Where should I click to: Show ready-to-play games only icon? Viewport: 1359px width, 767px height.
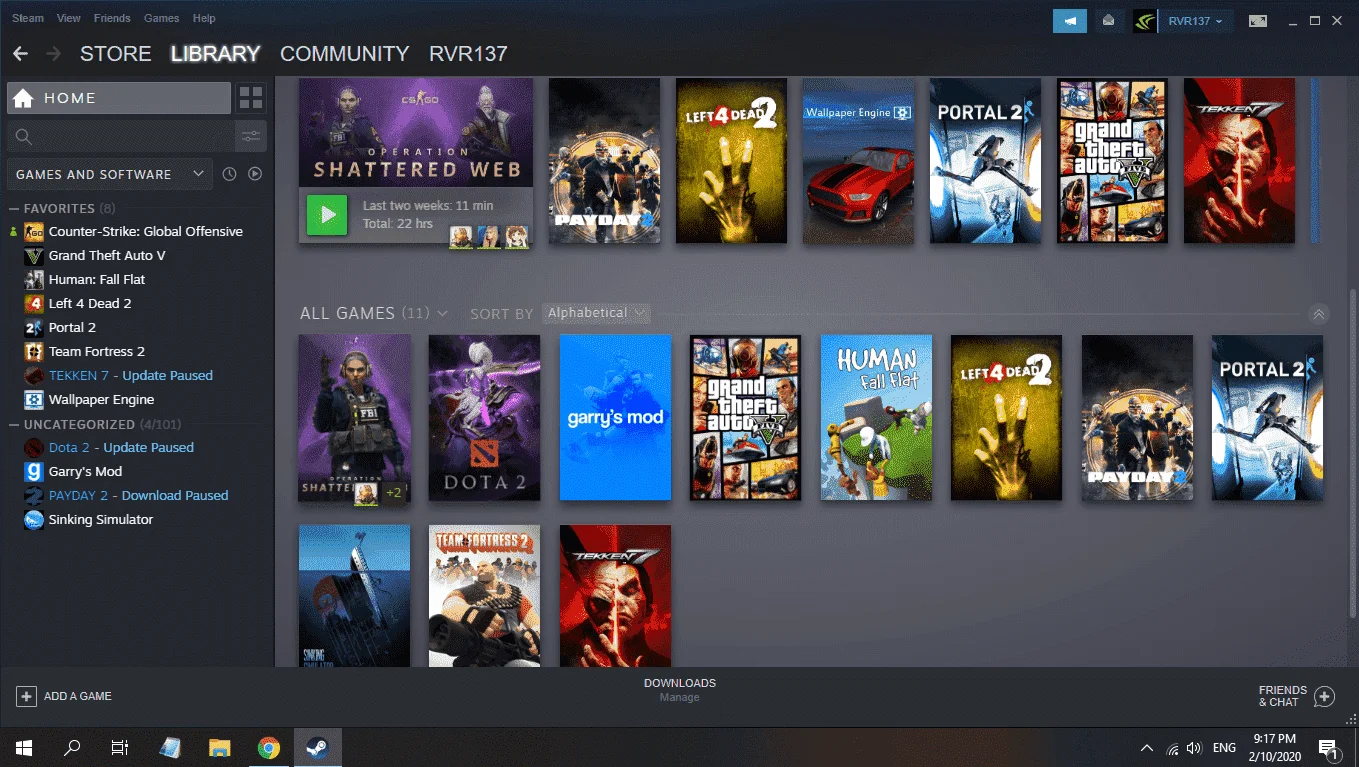pyautogui.click(x=255, y=174)
